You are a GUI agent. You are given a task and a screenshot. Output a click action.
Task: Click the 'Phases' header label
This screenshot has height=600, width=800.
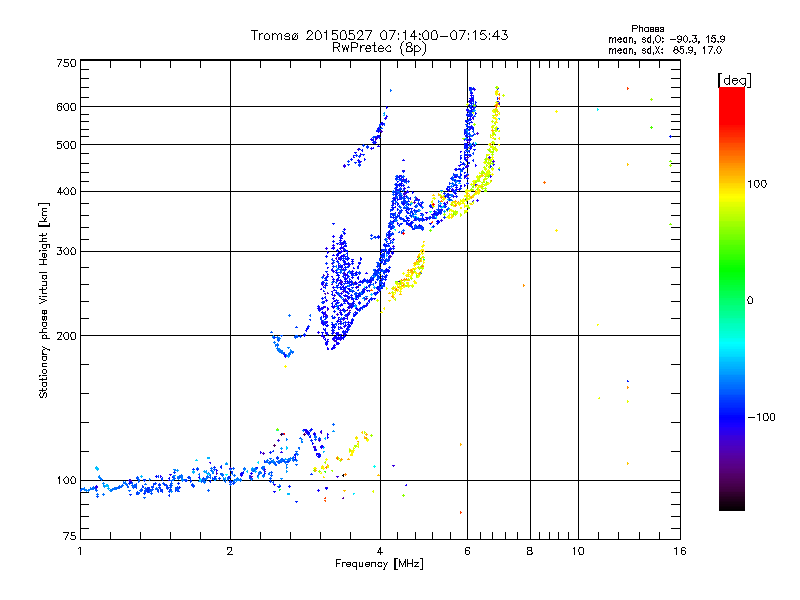647,29
